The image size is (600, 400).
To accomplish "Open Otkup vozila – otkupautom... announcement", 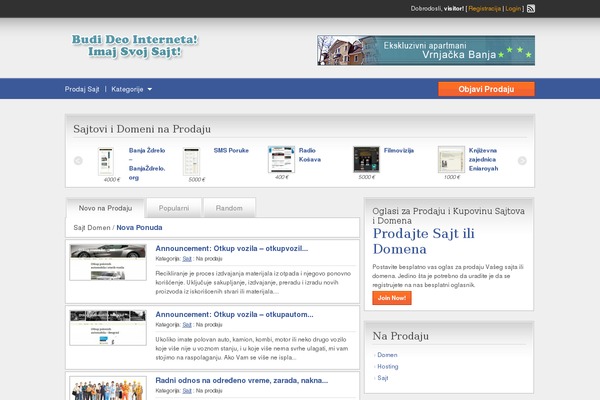I will (234, 314).
